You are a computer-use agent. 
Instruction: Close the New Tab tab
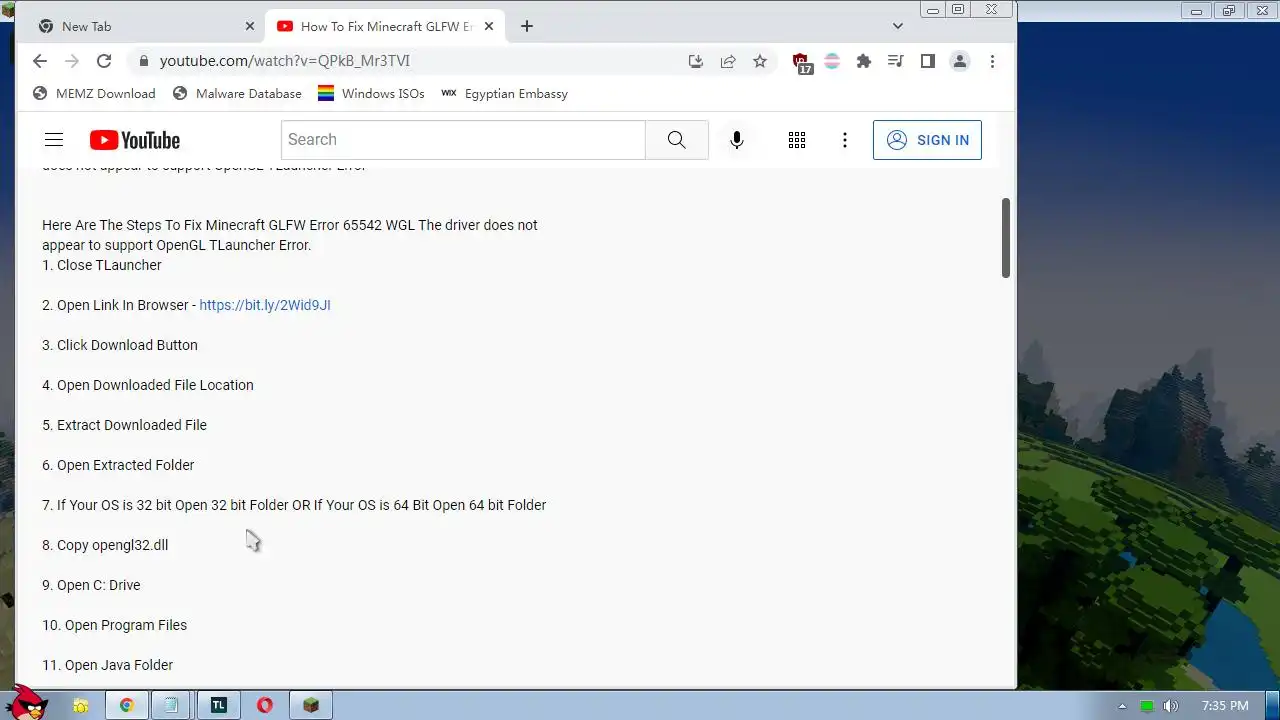tap(250, 26)
